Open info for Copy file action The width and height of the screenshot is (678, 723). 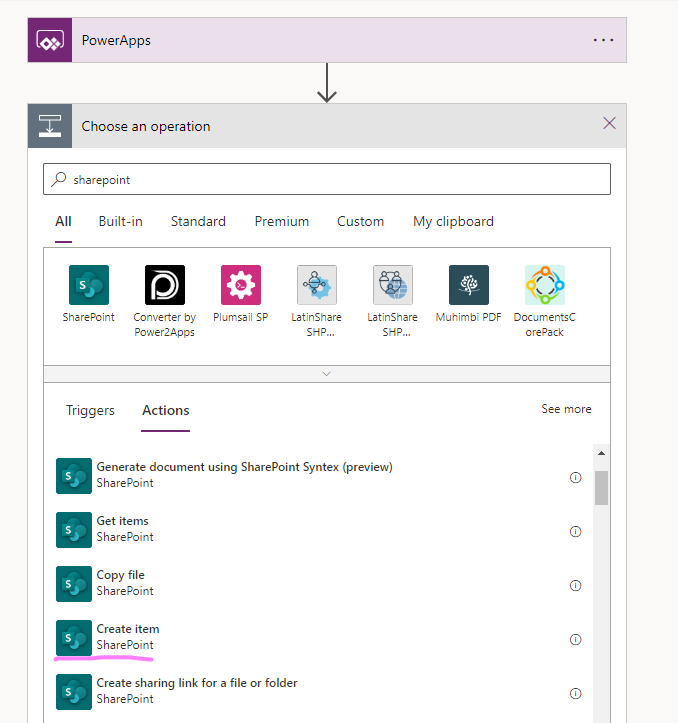[x=575, y=586]
